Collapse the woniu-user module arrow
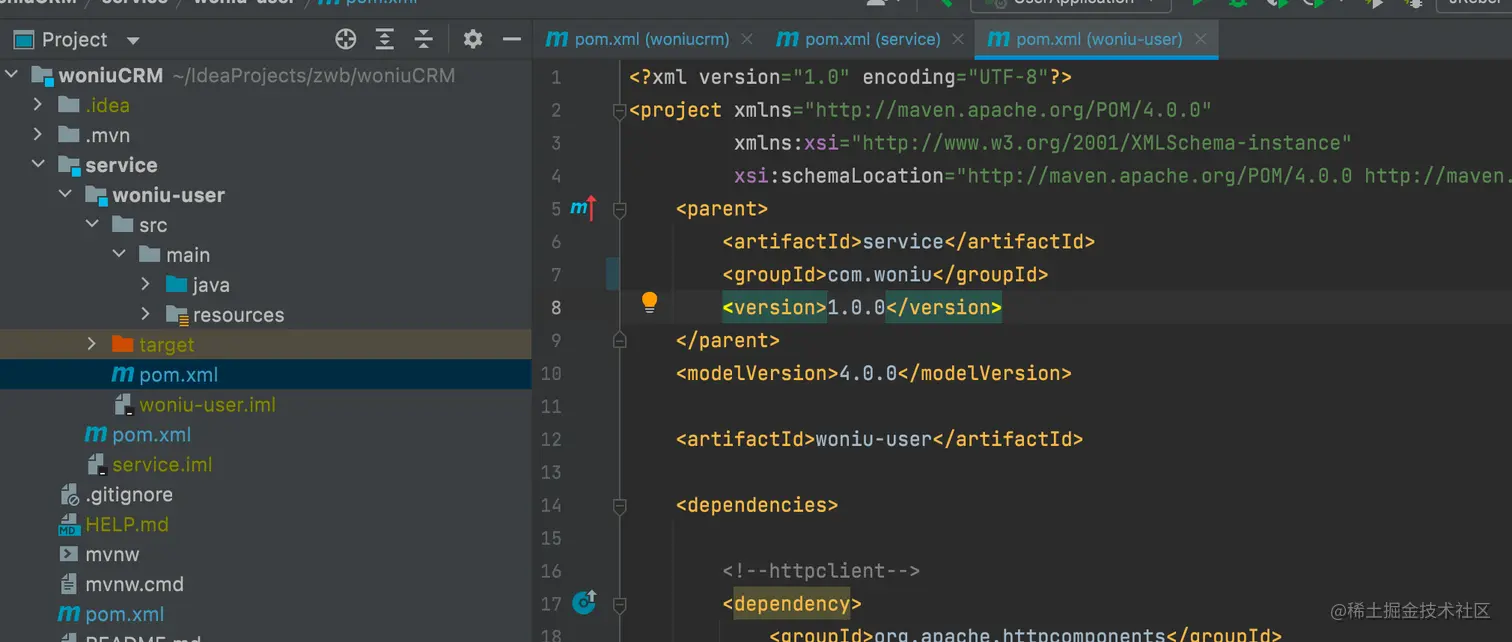Viewport: 1512px width, 642px height. point(65,195)
